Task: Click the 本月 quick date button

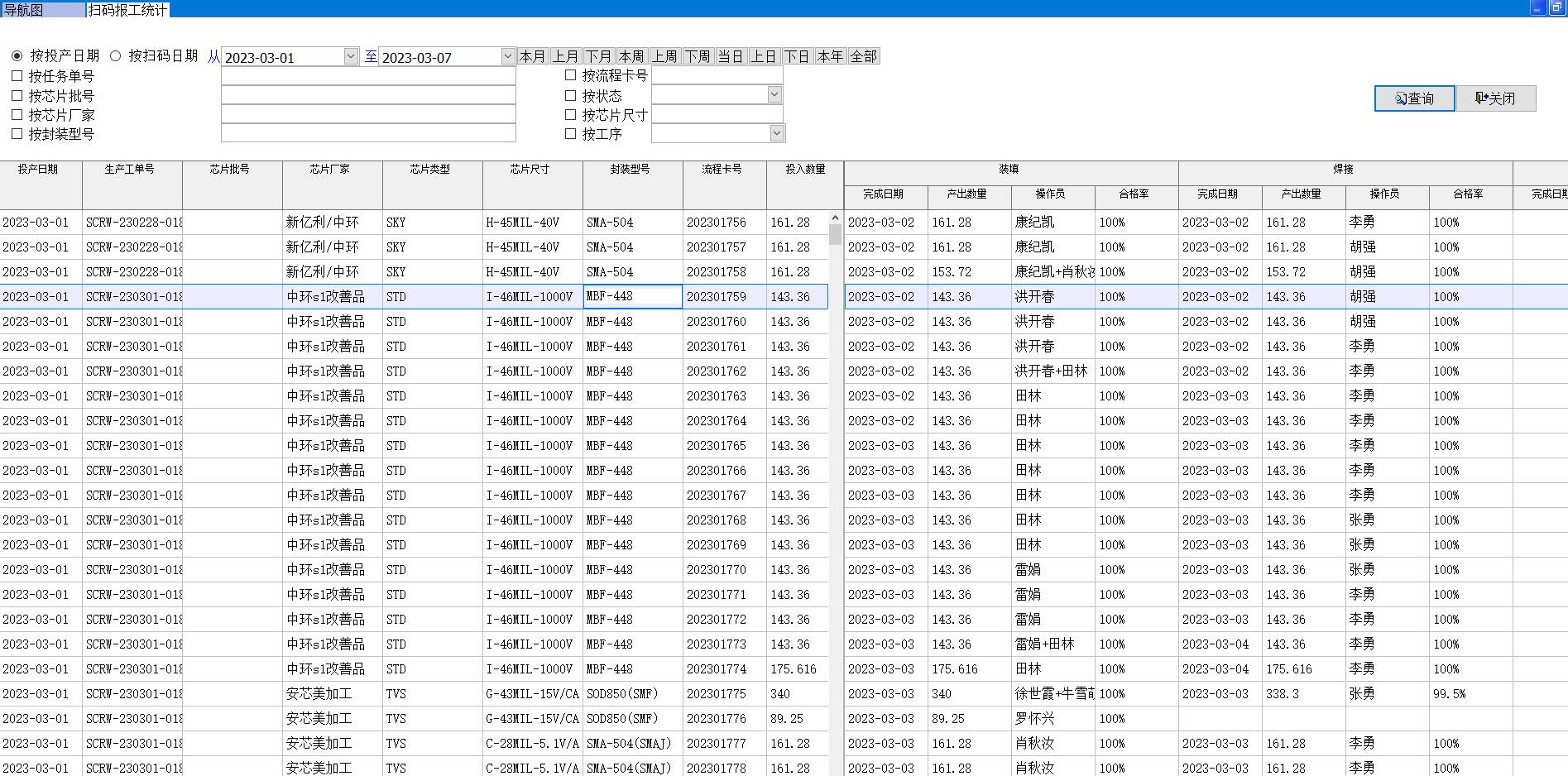Action: tap(533, 56)
